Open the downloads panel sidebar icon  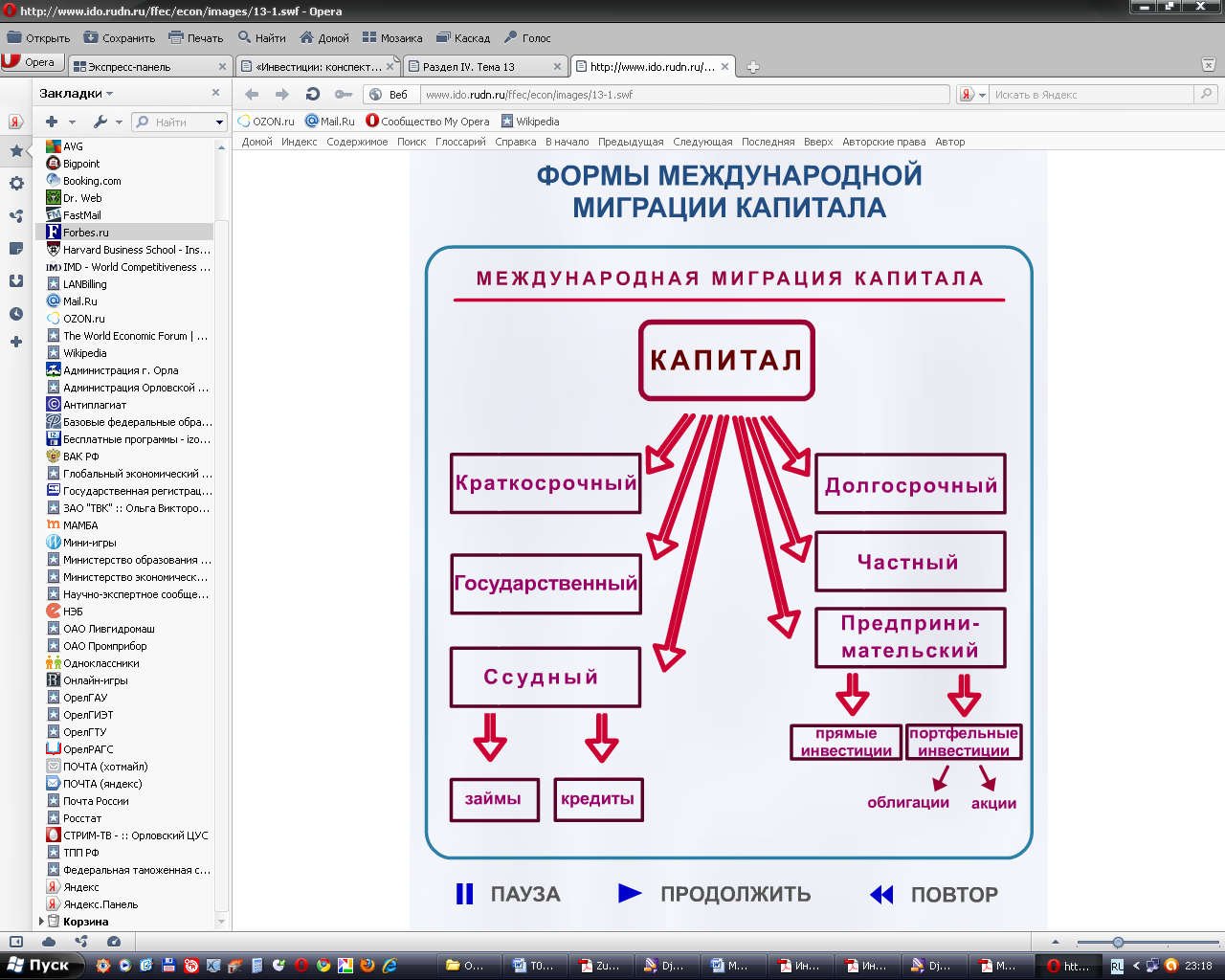click(x=16, y=281)
